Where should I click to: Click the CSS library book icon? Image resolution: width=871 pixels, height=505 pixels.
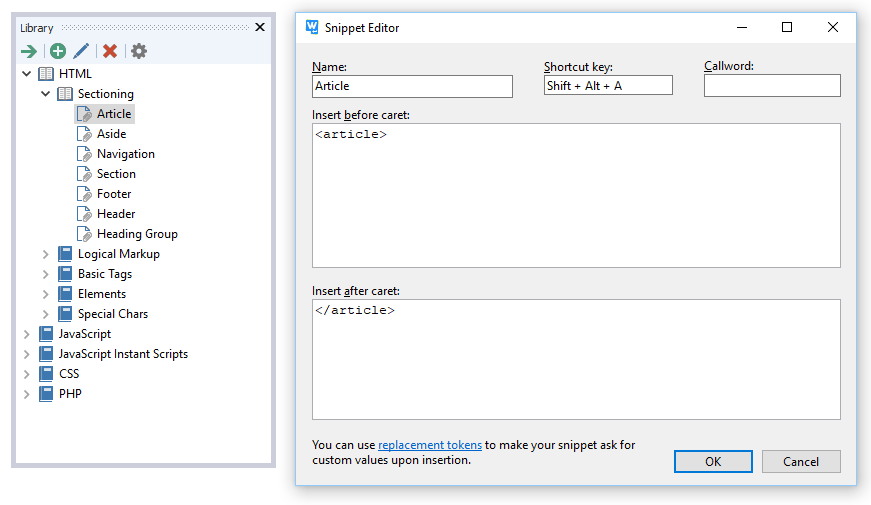(x=46, y=374)
